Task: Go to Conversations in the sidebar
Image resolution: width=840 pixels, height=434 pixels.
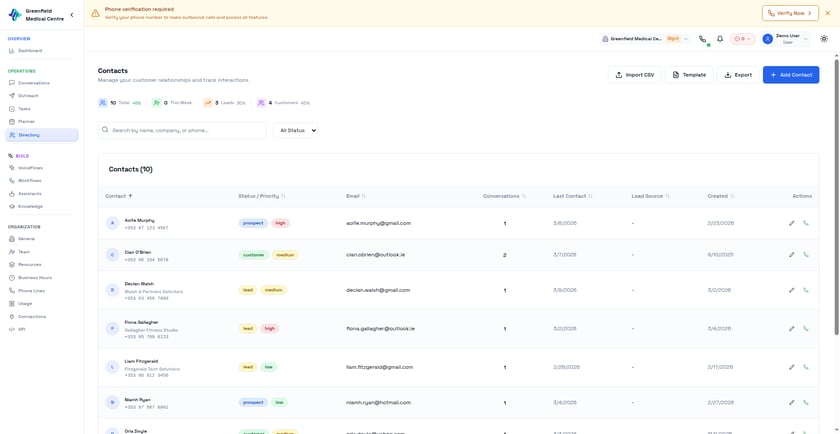Action: click(x=41, y=83)
